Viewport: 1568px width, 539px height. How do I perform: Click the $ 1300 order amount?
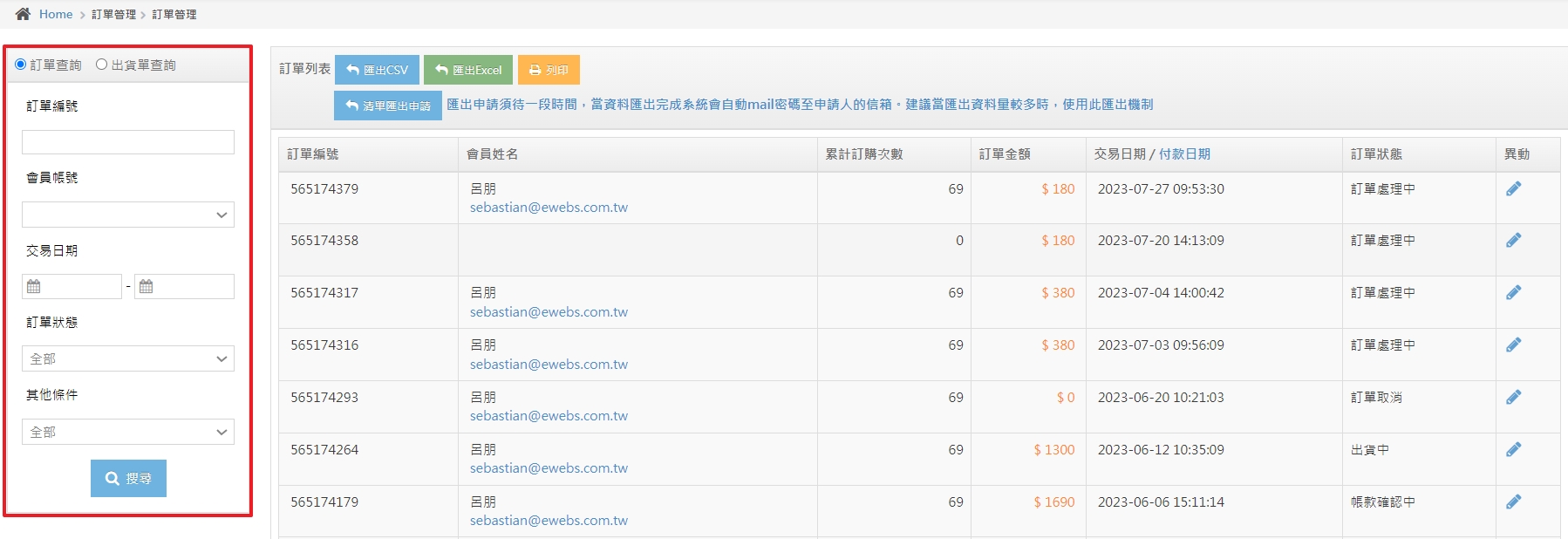coord(1054,450)
